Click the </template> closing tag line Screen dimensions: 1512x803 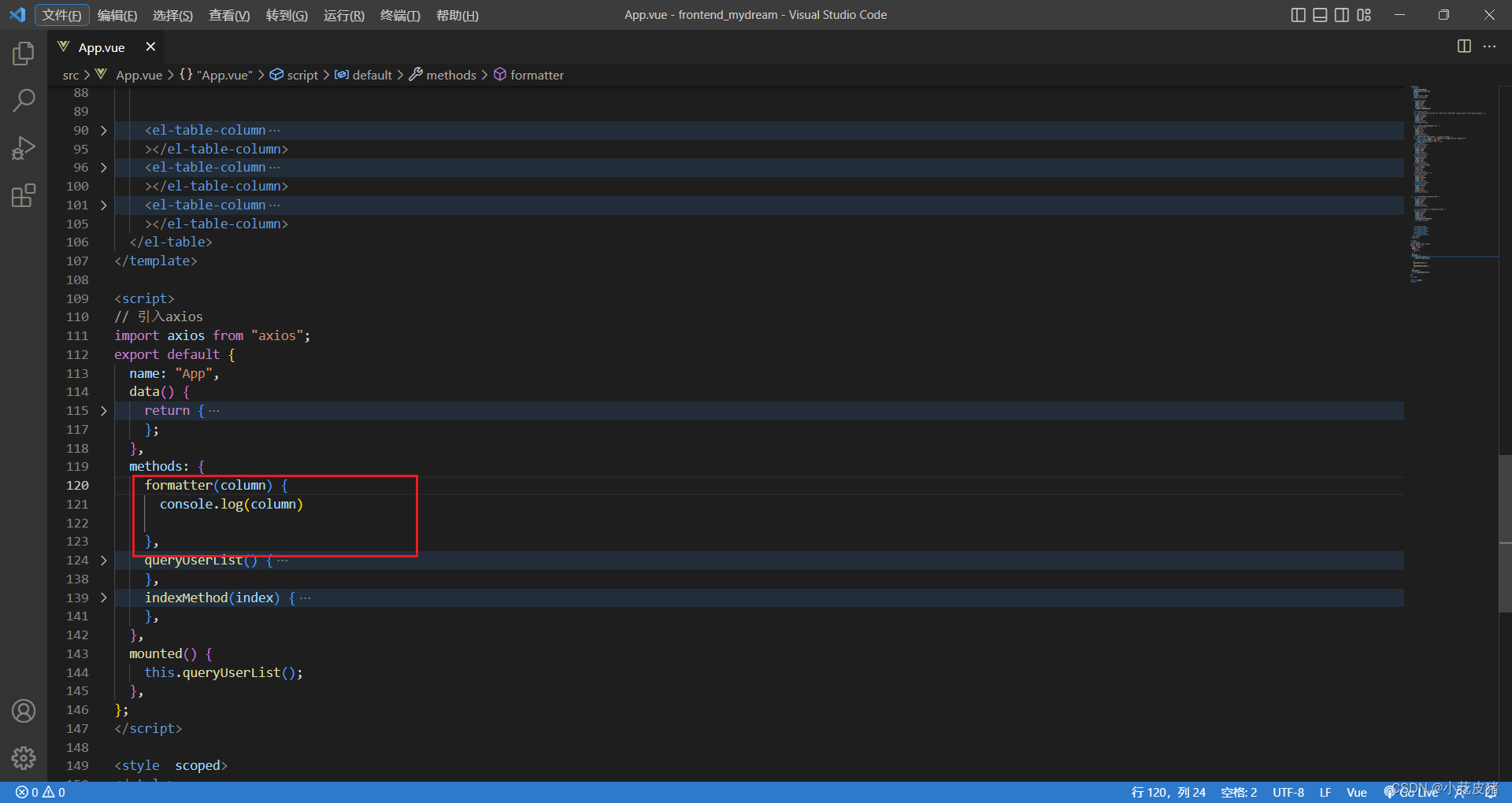[x=156, y=261]
